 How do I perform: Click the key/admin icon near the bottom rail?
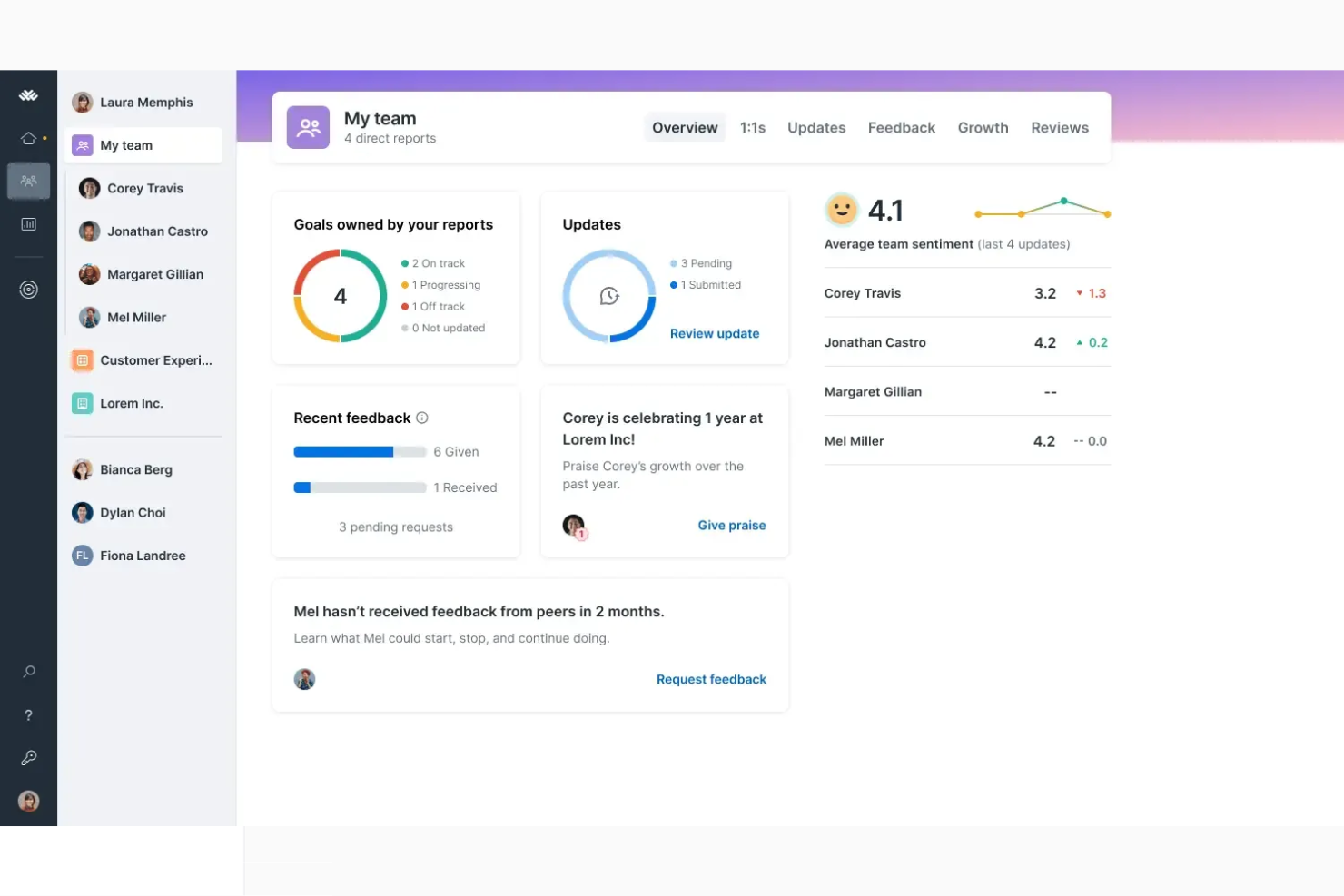click(x=28, y=758)
